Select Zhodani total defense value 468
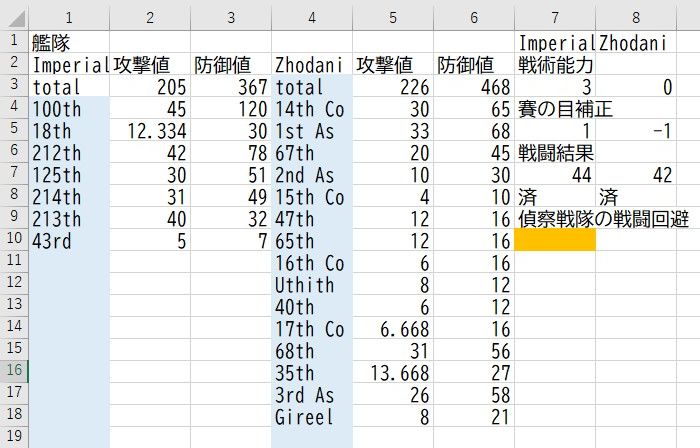This screenshot has height=448, width=700. point(474,86)
